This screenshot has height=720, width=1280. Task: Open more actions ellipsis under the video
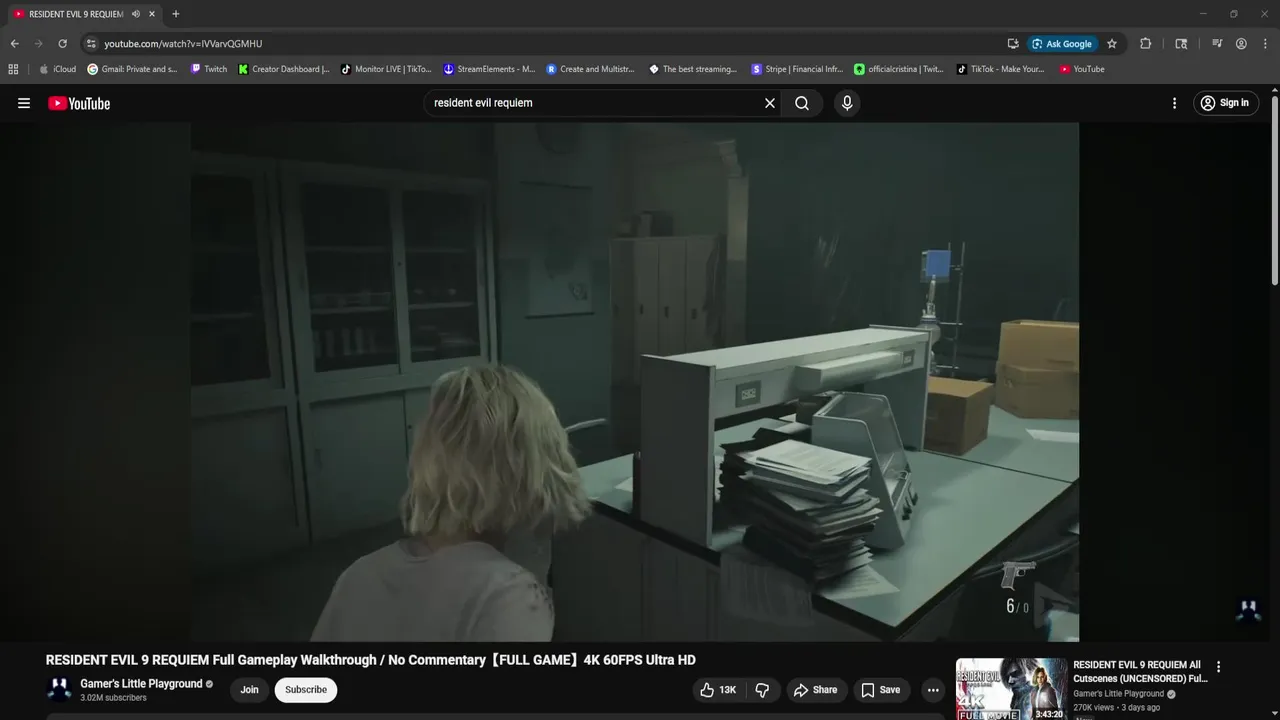click(x=933, y=690)
